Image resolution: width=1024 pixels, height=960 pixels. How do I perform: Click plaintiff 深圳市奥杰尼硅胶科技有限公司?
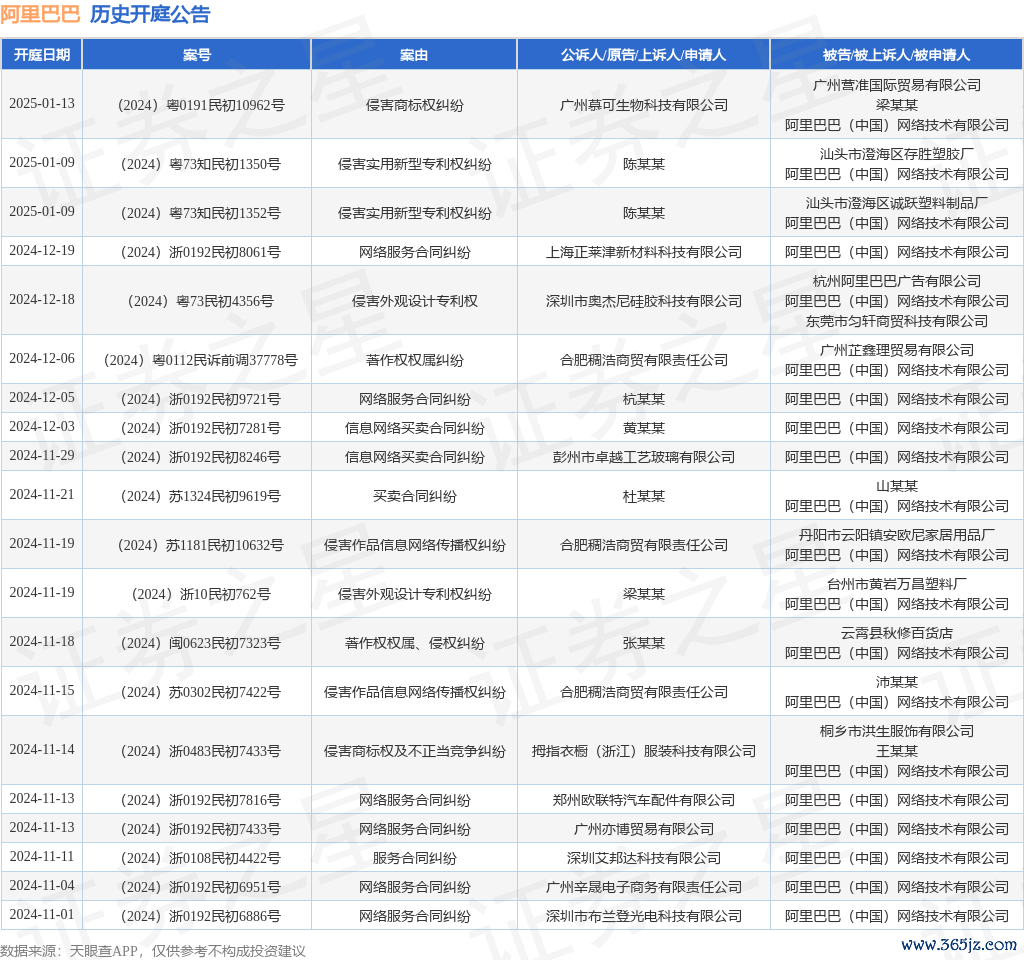coord(643,301)
